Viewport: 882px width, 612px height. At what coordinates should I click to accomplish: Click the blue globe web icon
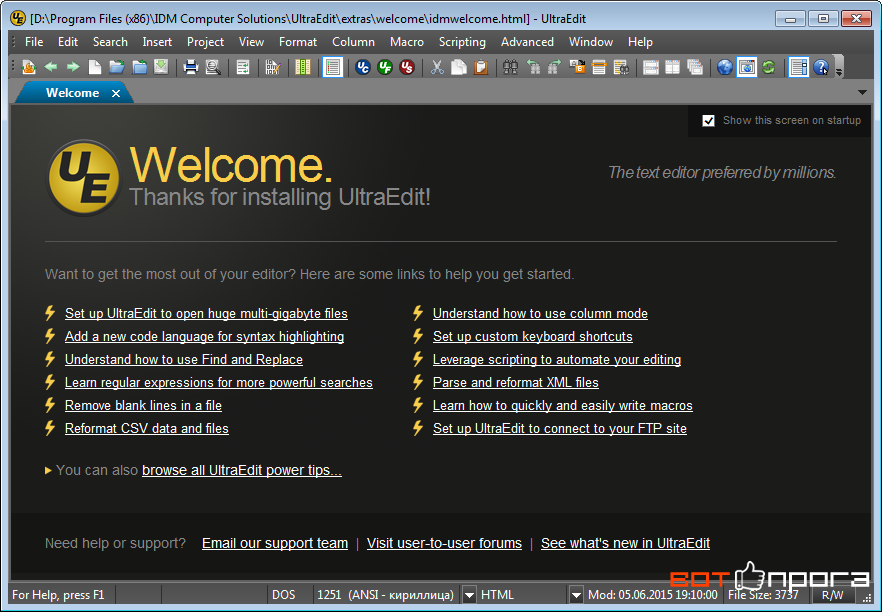coord(725,68)
